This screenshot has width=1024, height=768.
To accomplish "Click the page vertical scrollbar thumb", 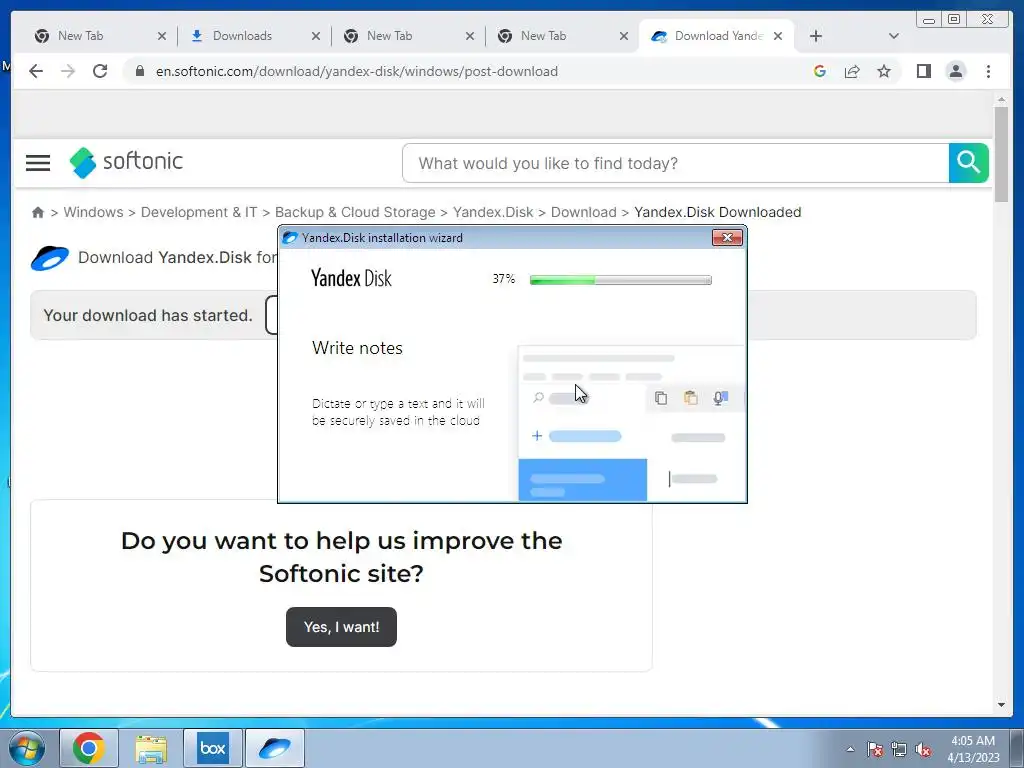I will coord(1001,154).
